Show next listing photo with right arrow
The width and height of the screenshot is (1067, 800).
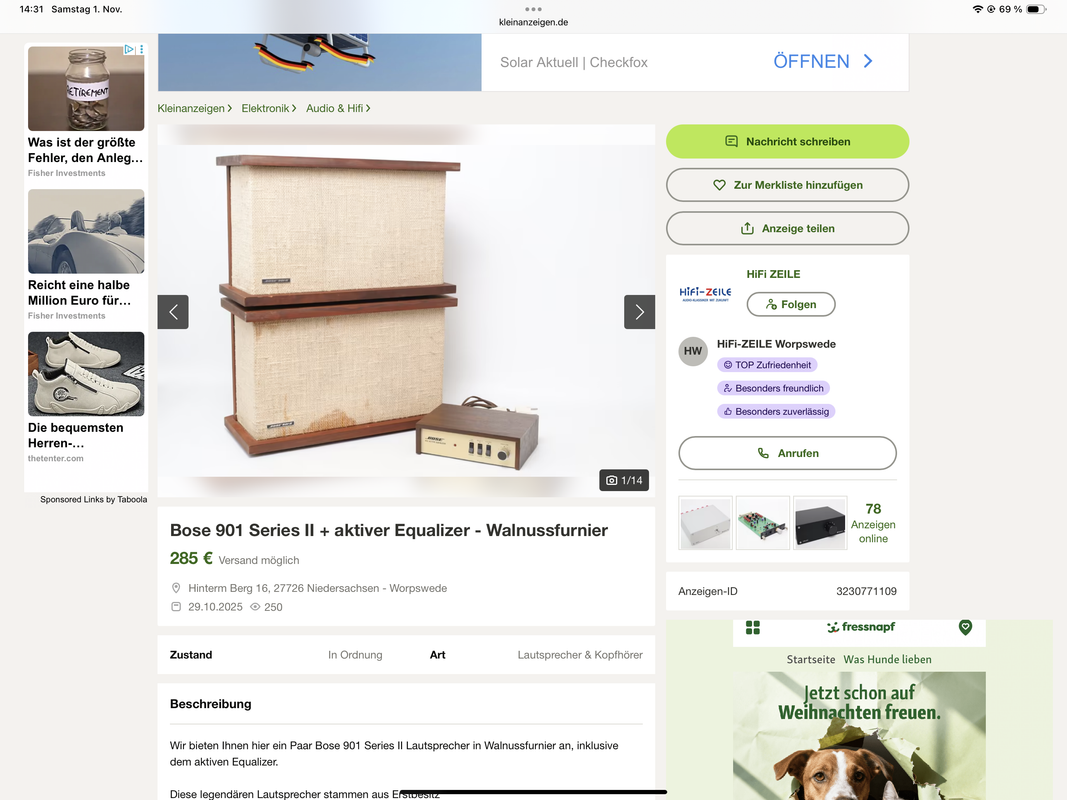(x=639, y=312)
